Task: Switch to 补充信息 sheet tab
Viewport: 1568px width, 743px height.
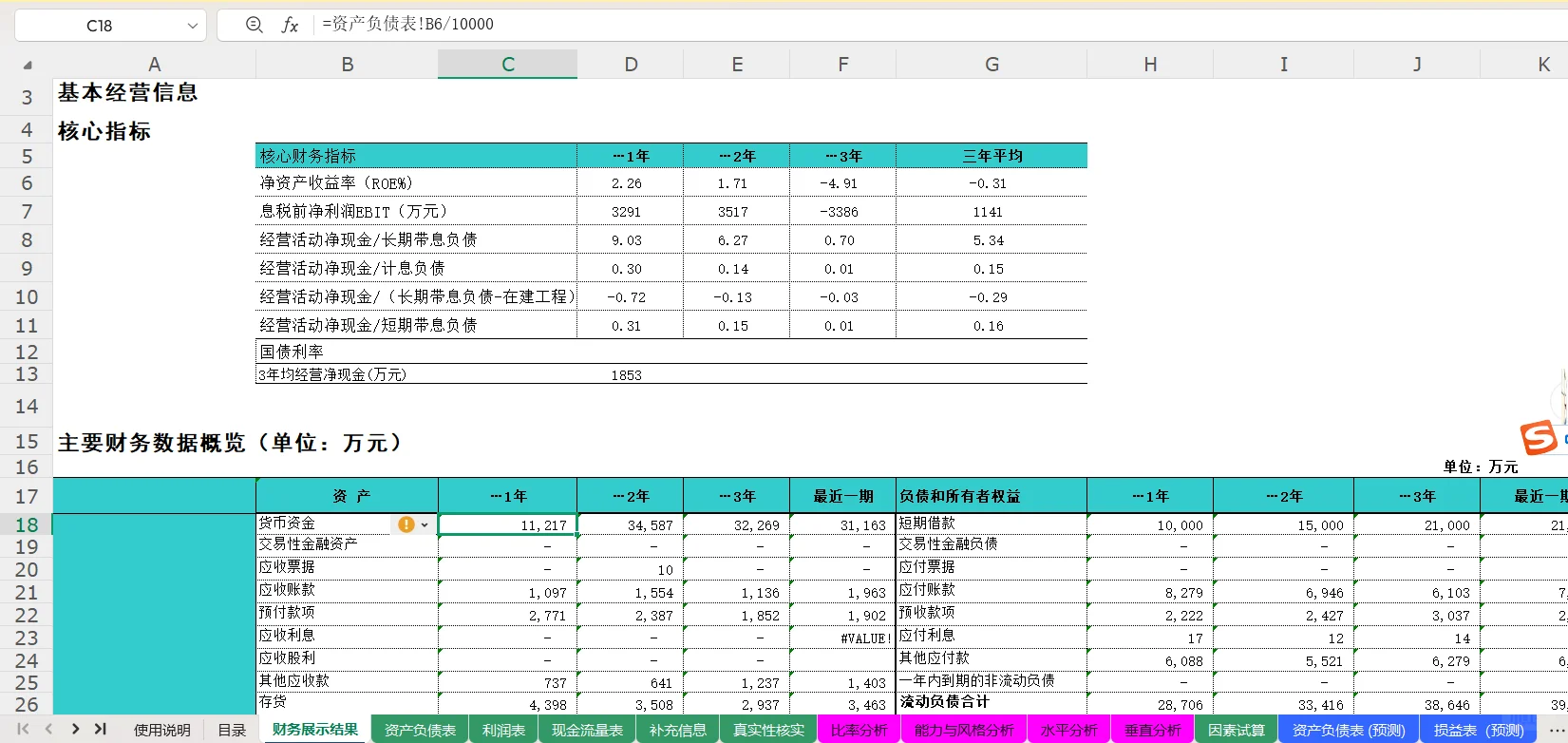Action: pyautogui.click(x=677, y=730)
